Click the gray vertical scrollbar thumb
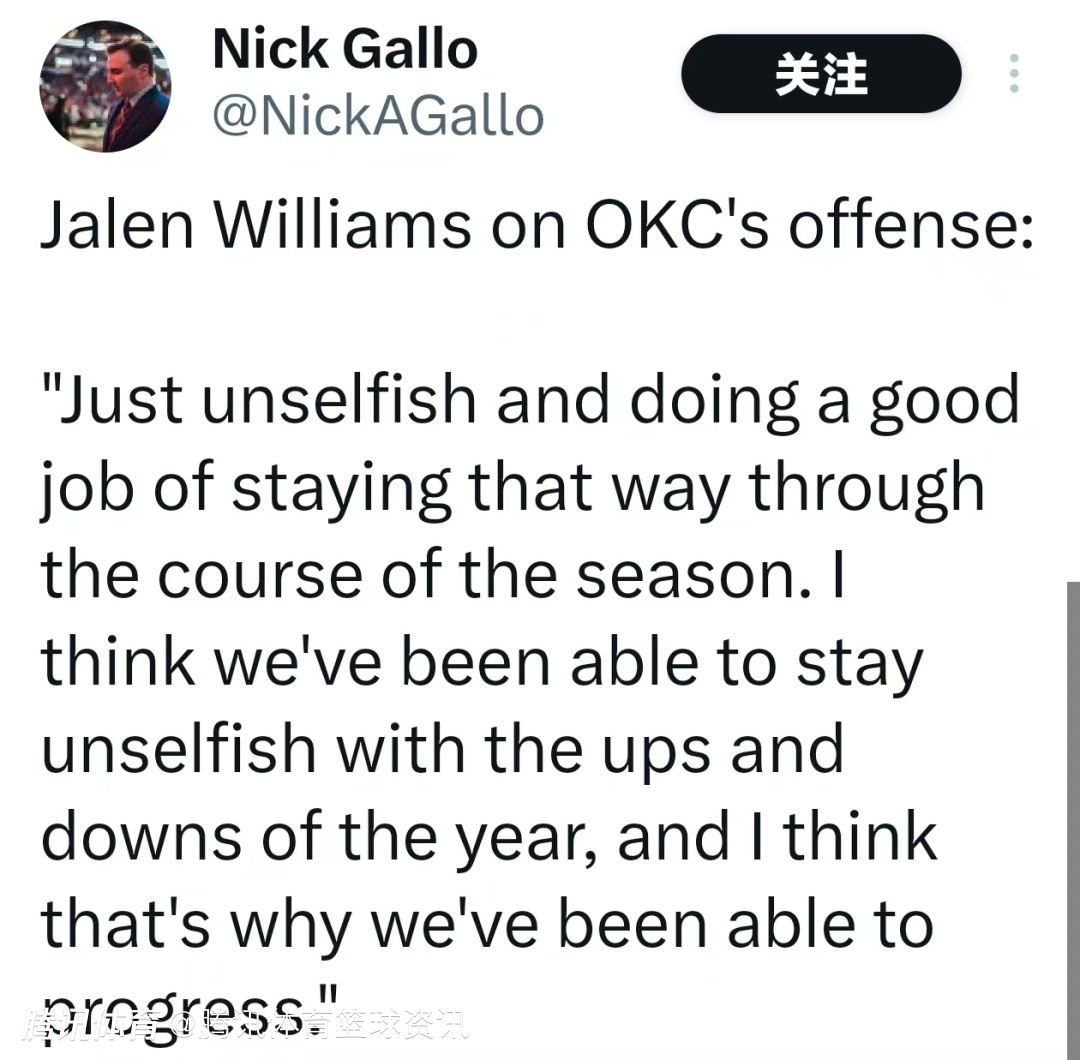1080x1060 pixels. click(1072, 820)
